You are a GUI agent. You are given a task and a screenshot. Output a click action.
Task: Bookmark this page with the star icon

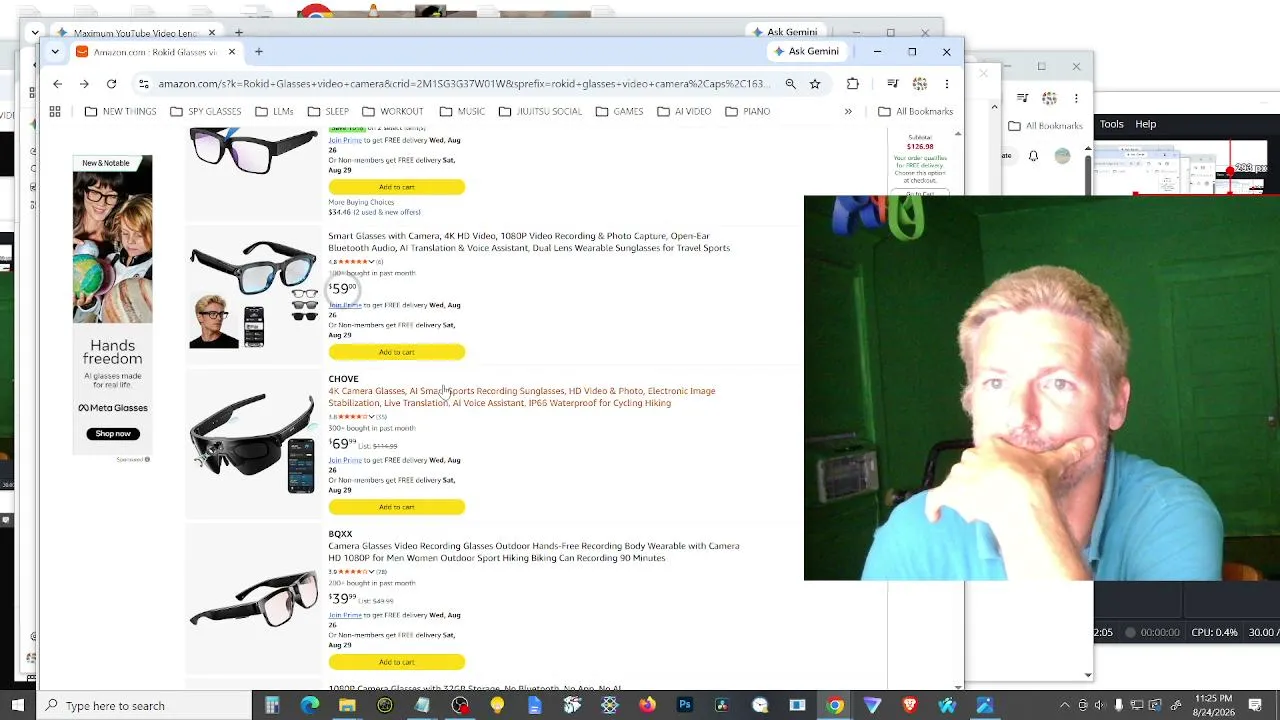[815, 84]
